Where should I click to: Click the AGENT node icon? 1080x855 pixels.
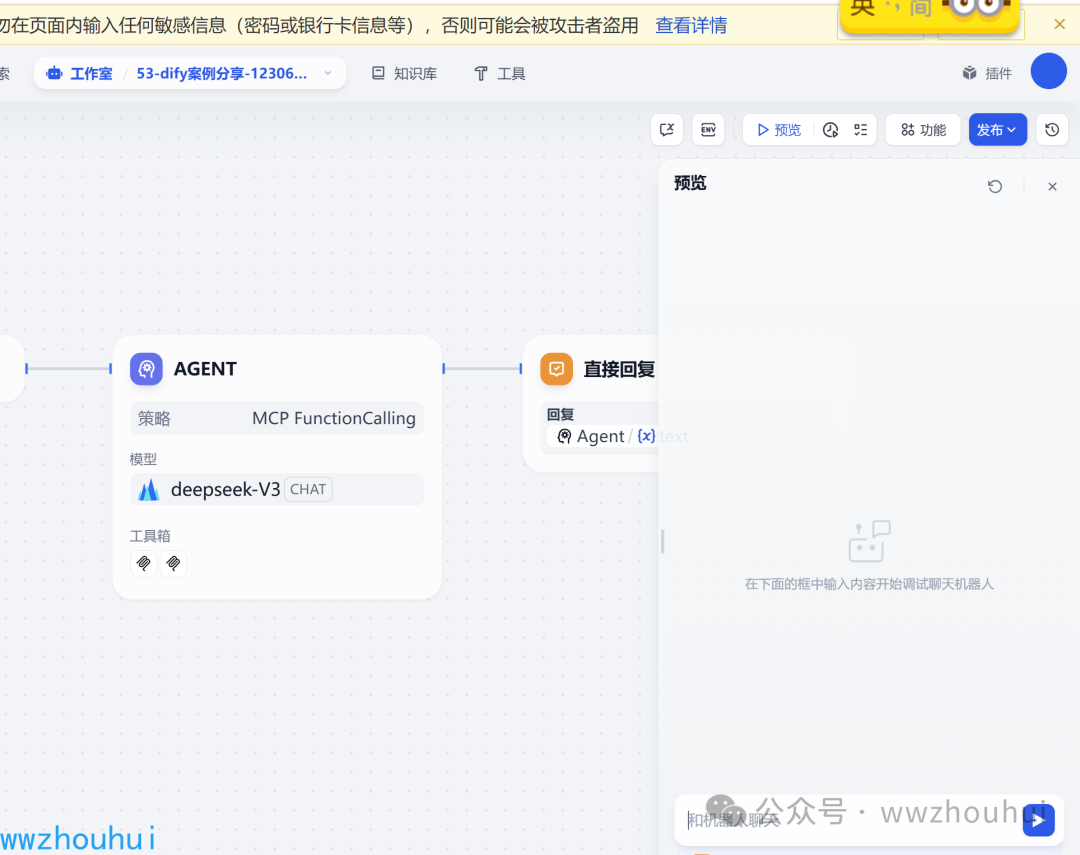(x=146, y=369)
